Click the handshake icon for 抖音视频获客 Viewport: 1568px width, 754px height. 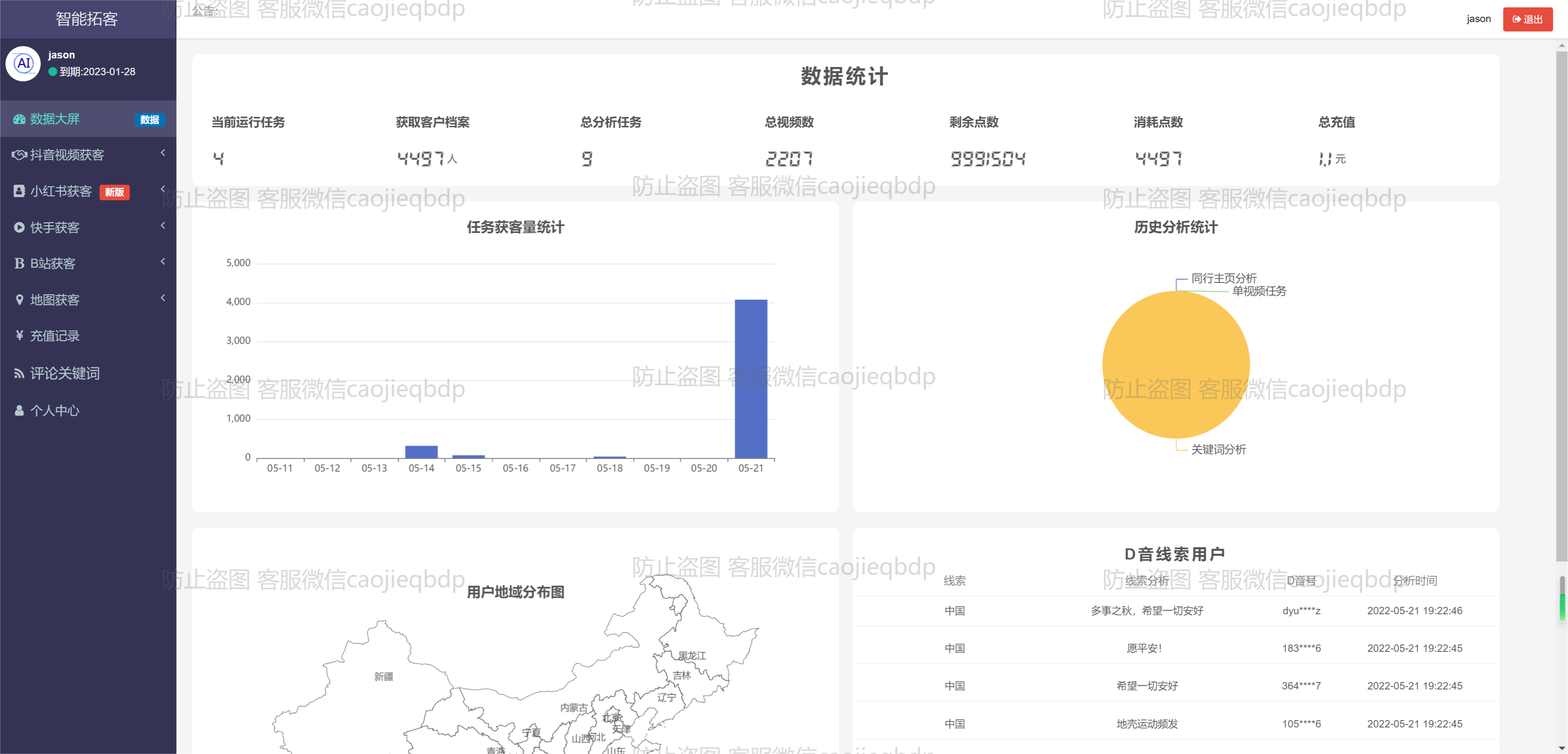20,155
